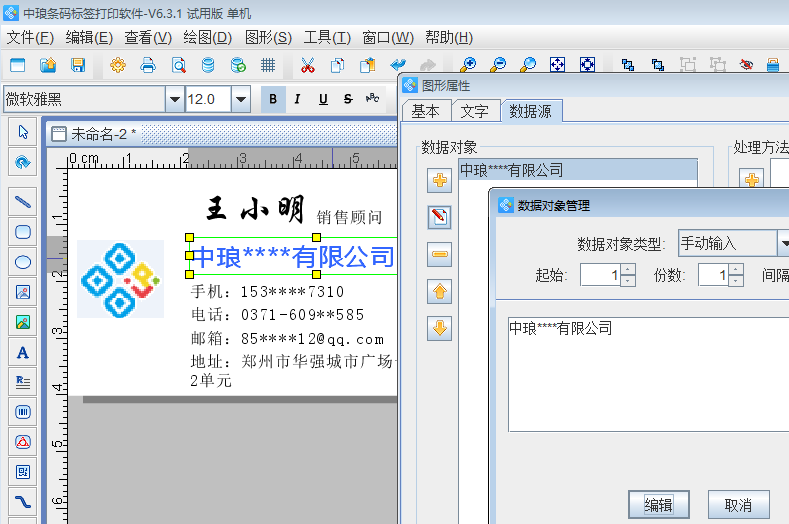Click the 取消 button
The height and width of the screenshot is (524, 789).
[738, 505]
